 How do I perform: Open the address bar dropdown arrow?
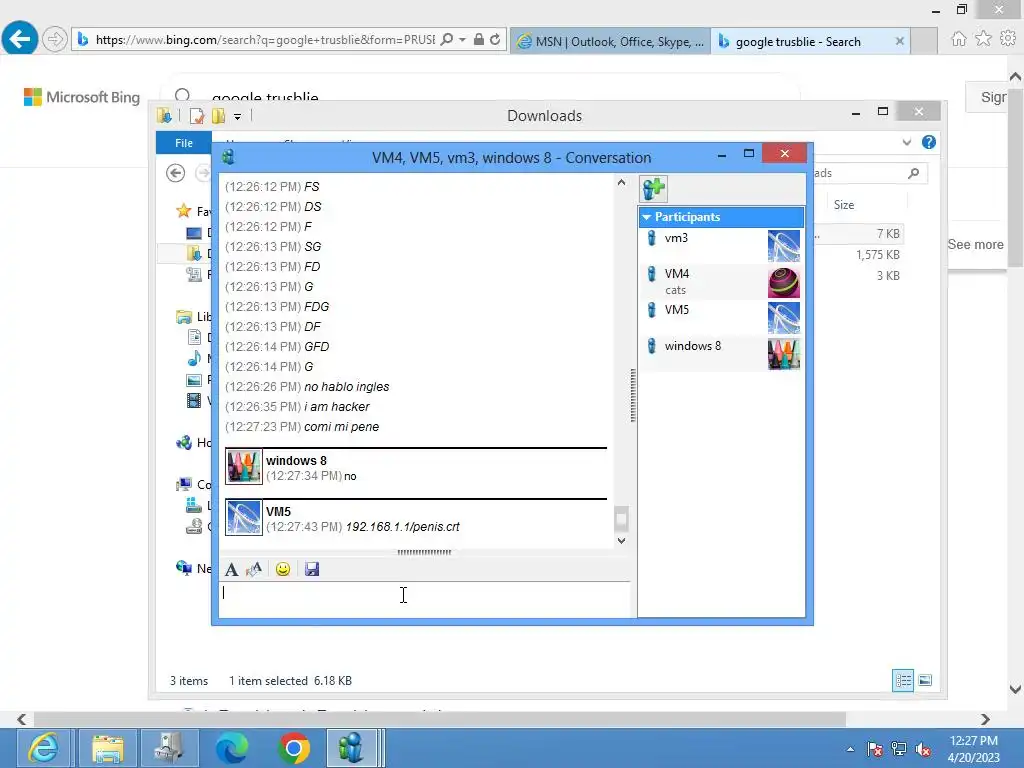[x=462, y=40]
